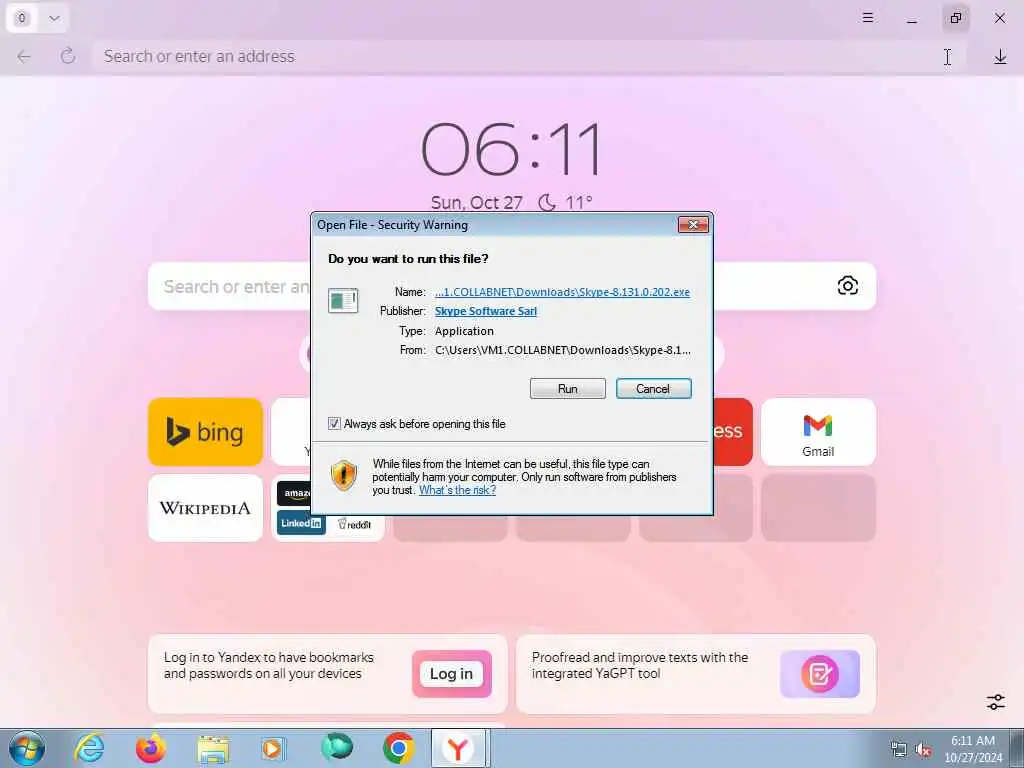Open the Skype-8.131.0.202.exe name link

pyautogui.click(x=562, y=292)
